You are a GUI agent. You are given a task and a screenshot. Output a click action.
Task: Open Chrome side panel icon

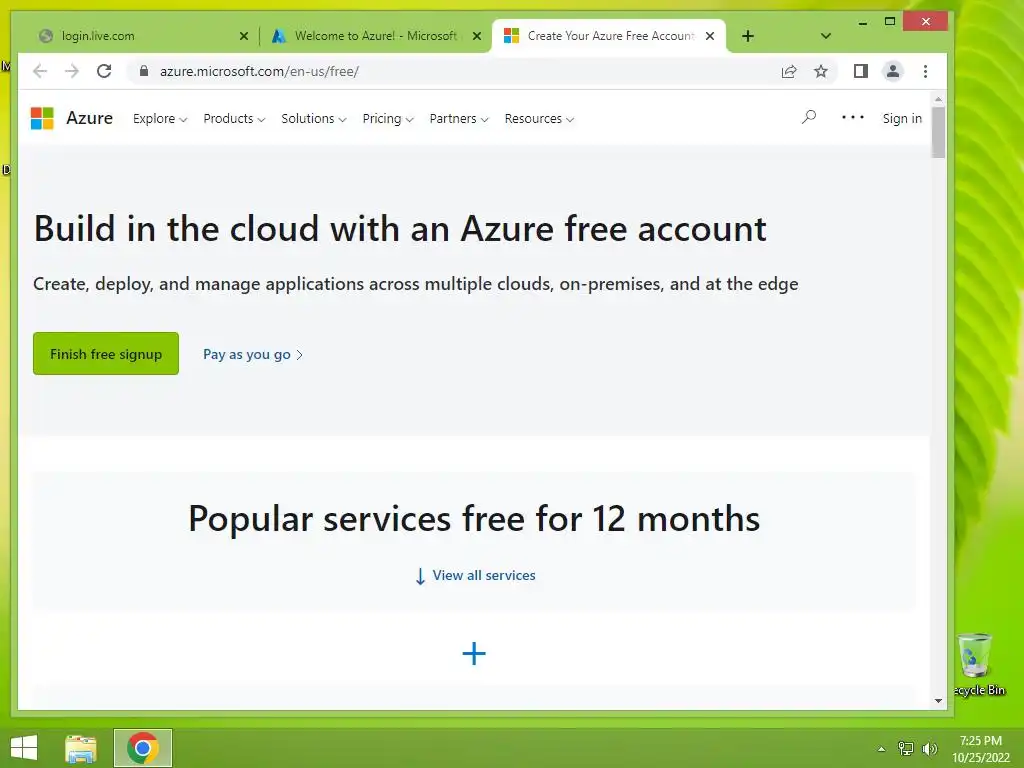pyautogui.click(x=860, y=71)
